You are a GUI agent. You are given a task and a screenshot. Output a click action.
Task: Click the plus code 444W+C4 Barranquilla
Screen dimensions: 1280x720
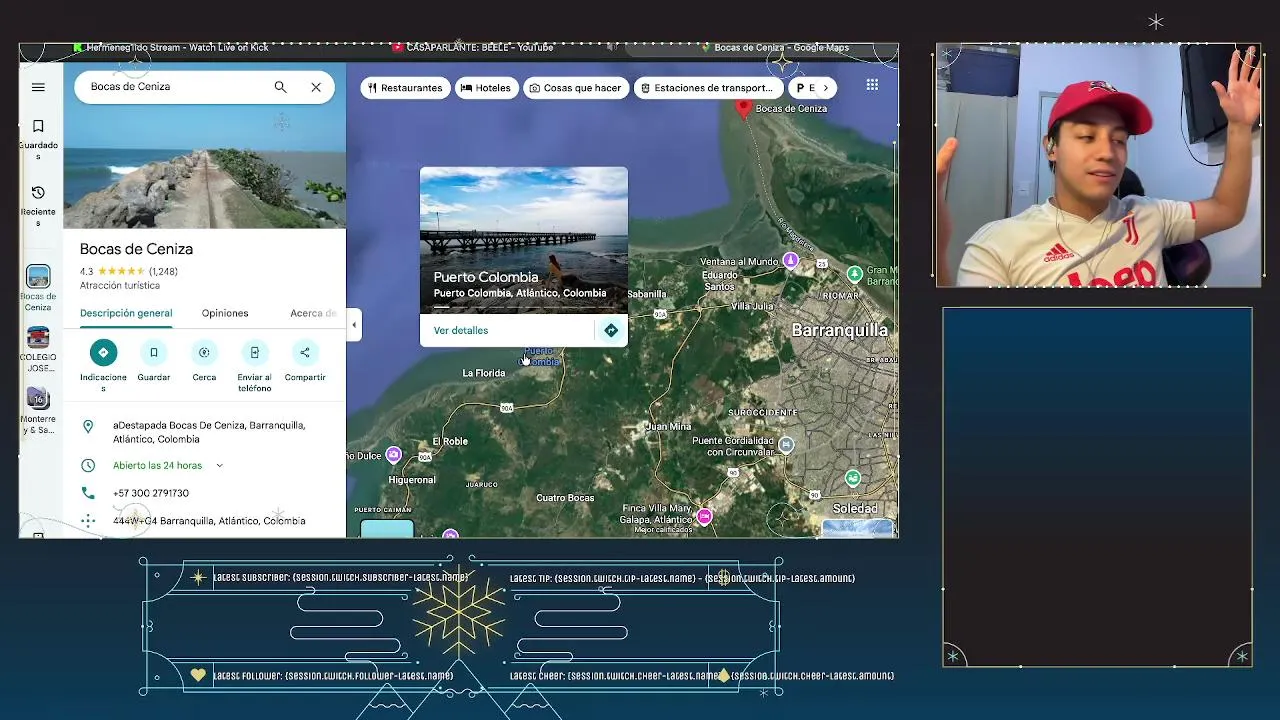(x=210, y=521)
